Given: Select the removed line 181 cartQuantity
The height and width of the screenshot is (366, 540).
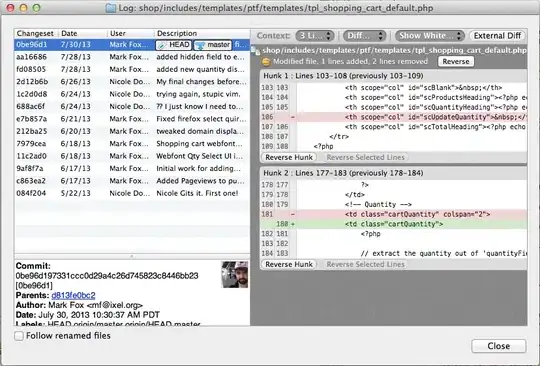Looking at the screenshot, I should tap(394, 214).
